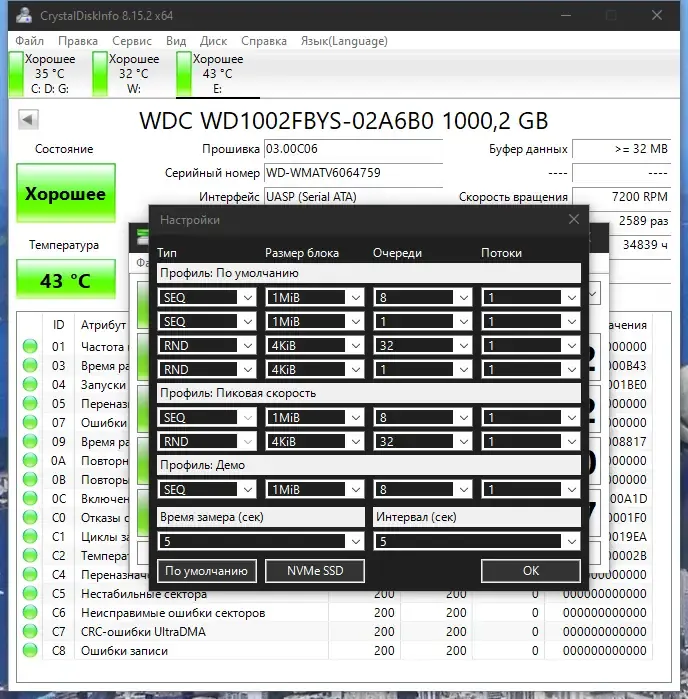Click status circle for attribute C1
The image size is (688, 699).
pos(30,536)
